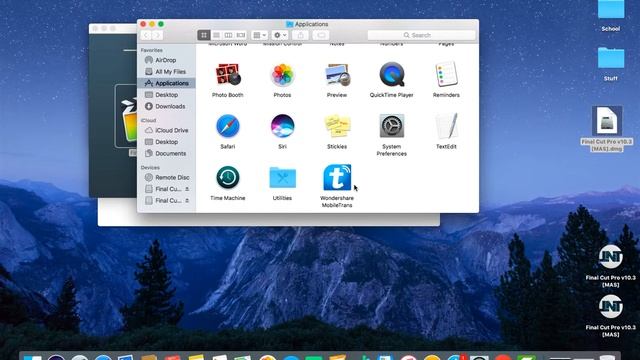Switch Finder to Cover Flow view
This screenshot has height=360, width=640.
pos(241,35)
